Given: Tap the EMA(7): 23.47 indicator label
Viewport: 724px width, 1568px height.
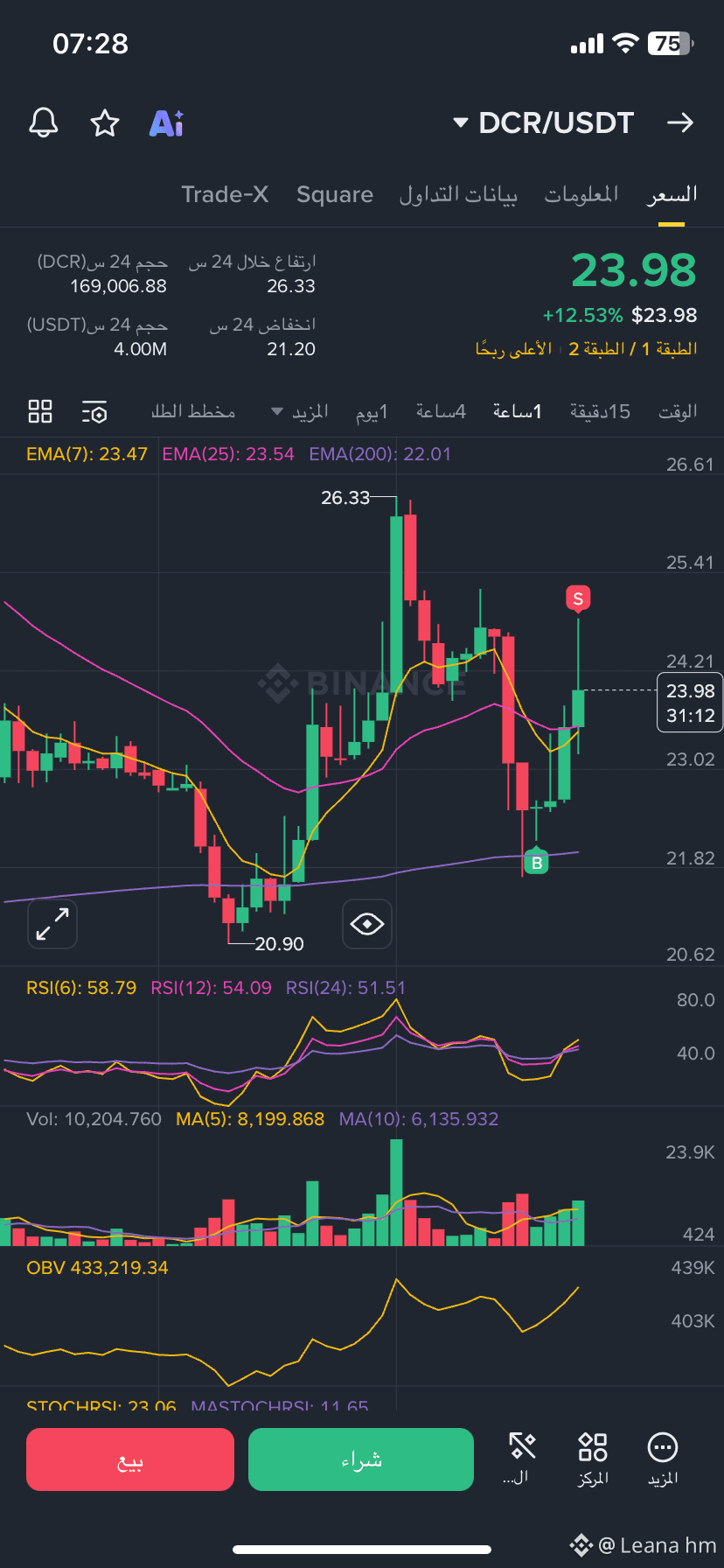Looking at the screenshot, I should (87, 454).
